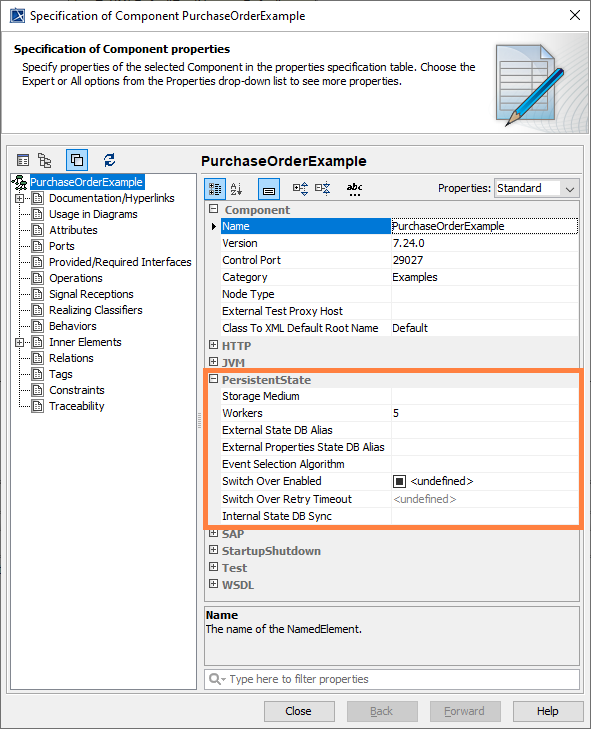Image resolution: width=591 pixels, height=729 pixels.
Task: Toggle the Switch Over Enabled checkbox
Action: coord(399,481)
